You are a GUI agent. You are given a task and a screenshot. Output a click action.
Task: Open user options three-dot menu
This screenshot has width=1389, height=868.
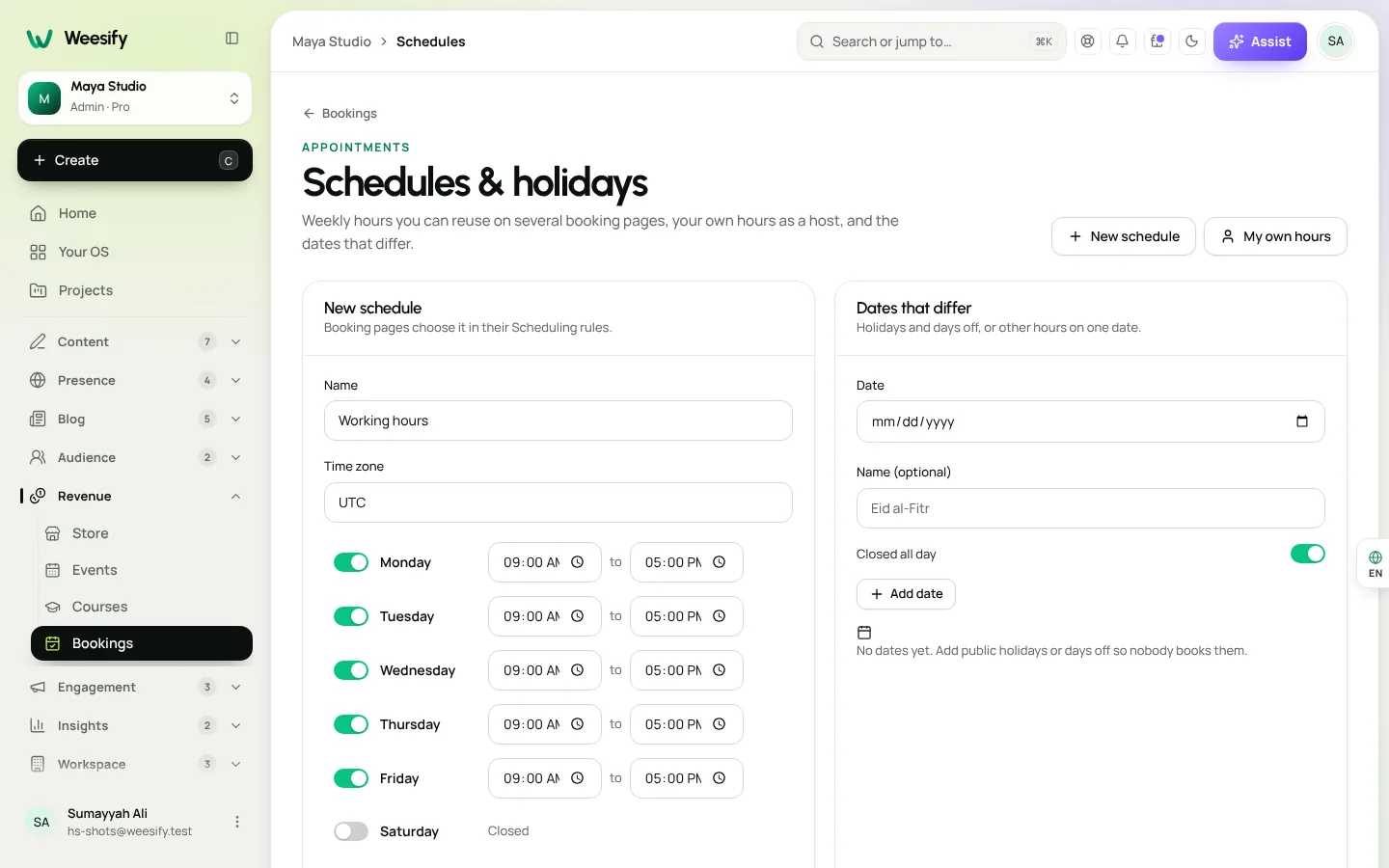tap(237, 822)
